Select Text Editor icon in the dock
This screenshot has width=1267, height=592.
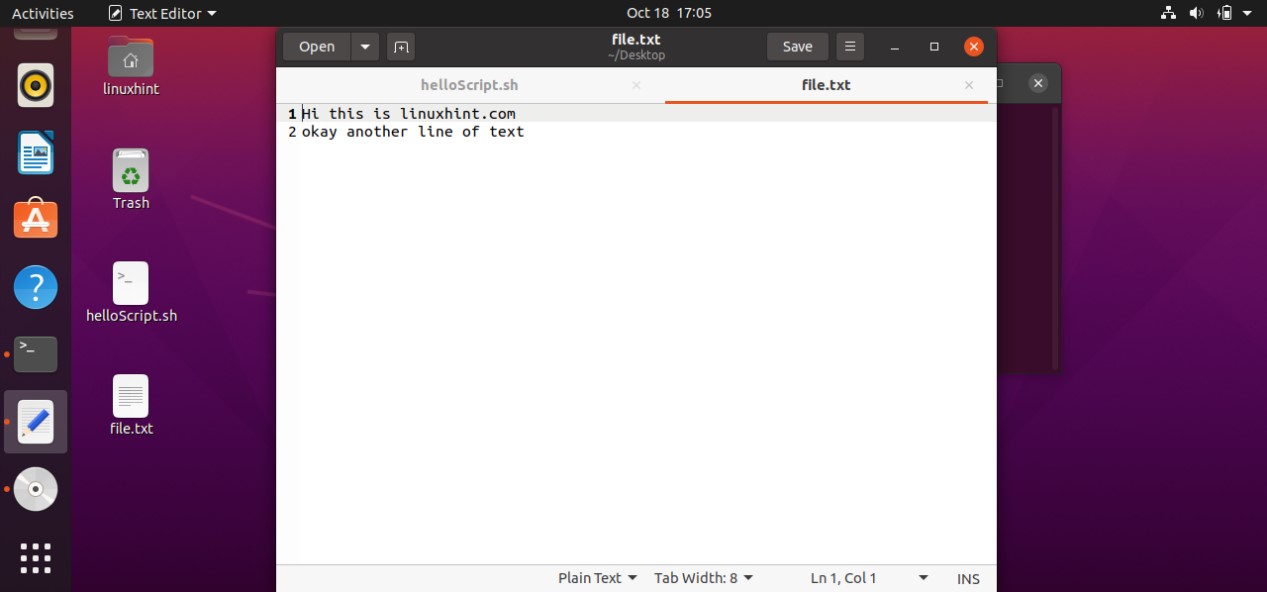(x=36, y=421)
